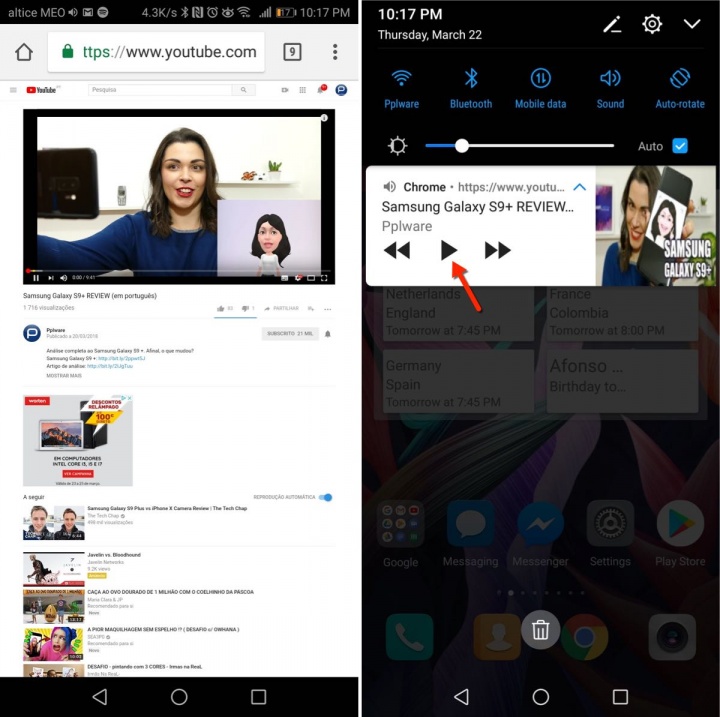The image size is (720, 717).
Task: Tap Recents on the left phone nav bar
Action: 259,697
